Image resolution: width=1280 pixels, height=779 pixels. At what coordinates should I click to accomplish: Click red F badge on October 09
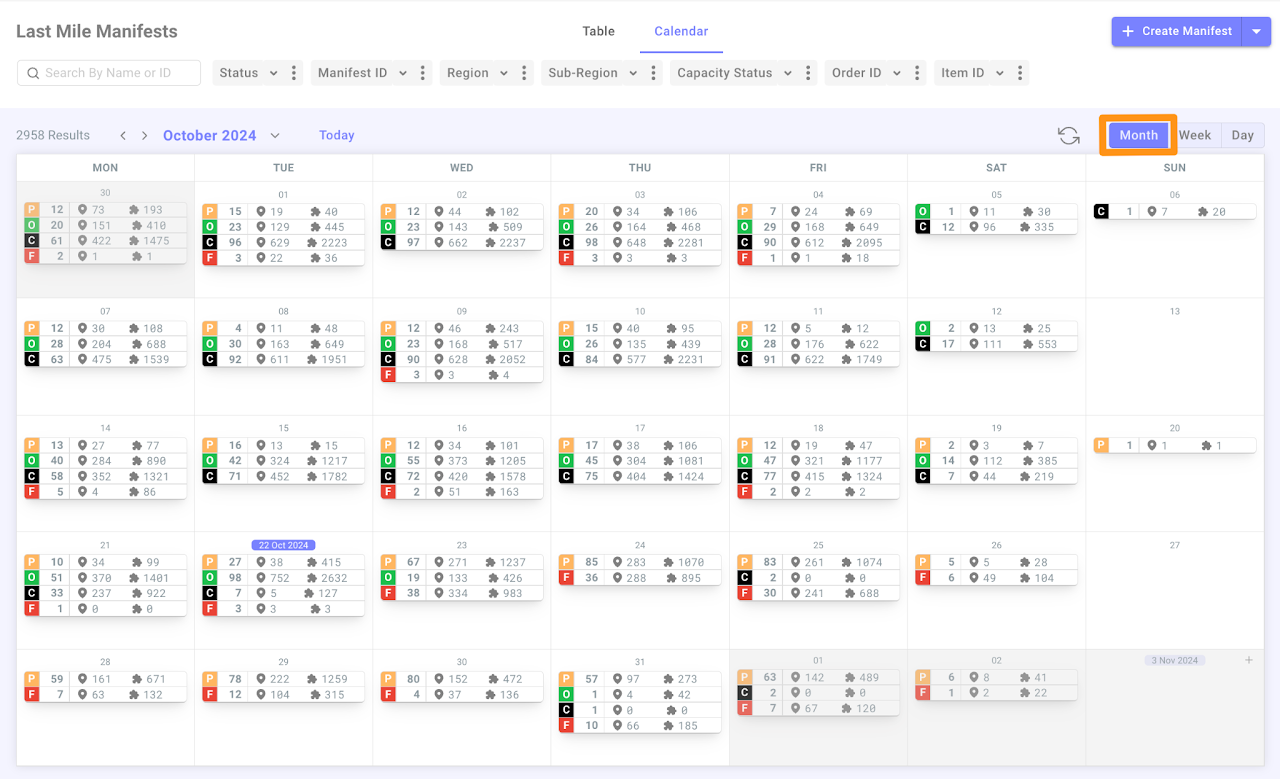pyautogui.click(x=388, y=375)
